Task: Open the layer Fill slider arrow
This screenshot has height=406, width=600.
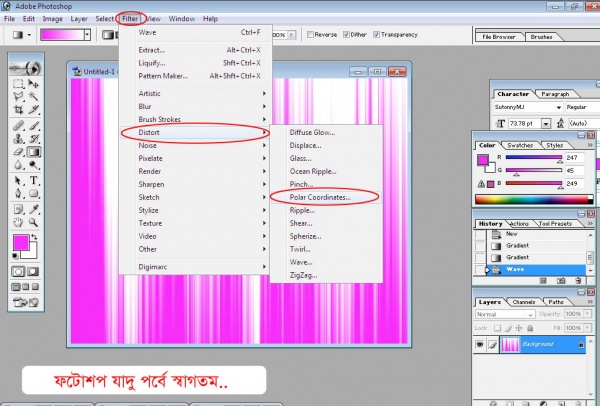Action: (587, 328)
